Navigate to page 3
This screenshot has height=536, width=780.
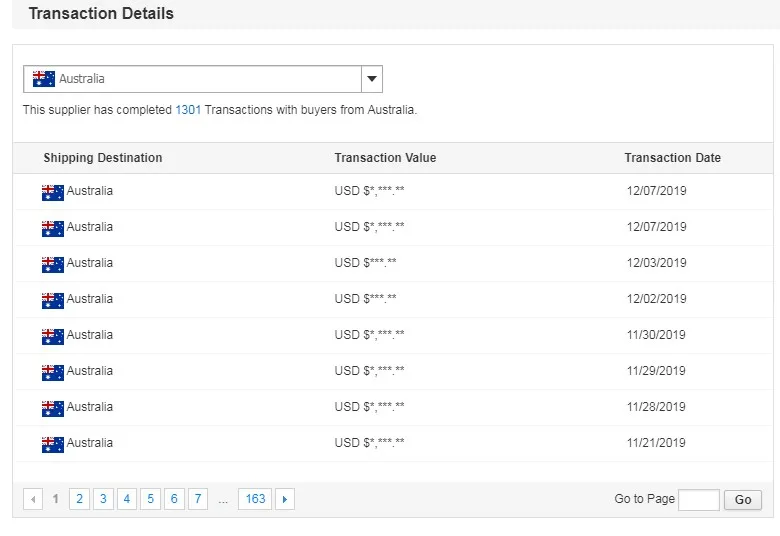tap(103, 499)
